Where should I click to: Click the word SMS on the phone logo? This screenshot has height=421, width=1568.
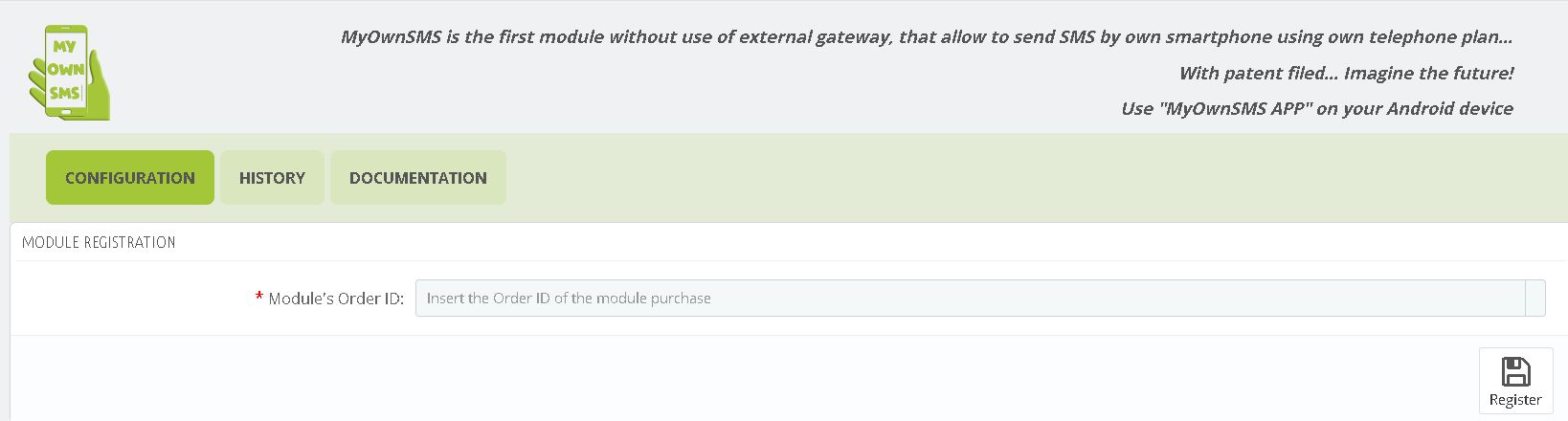point(65,93)
